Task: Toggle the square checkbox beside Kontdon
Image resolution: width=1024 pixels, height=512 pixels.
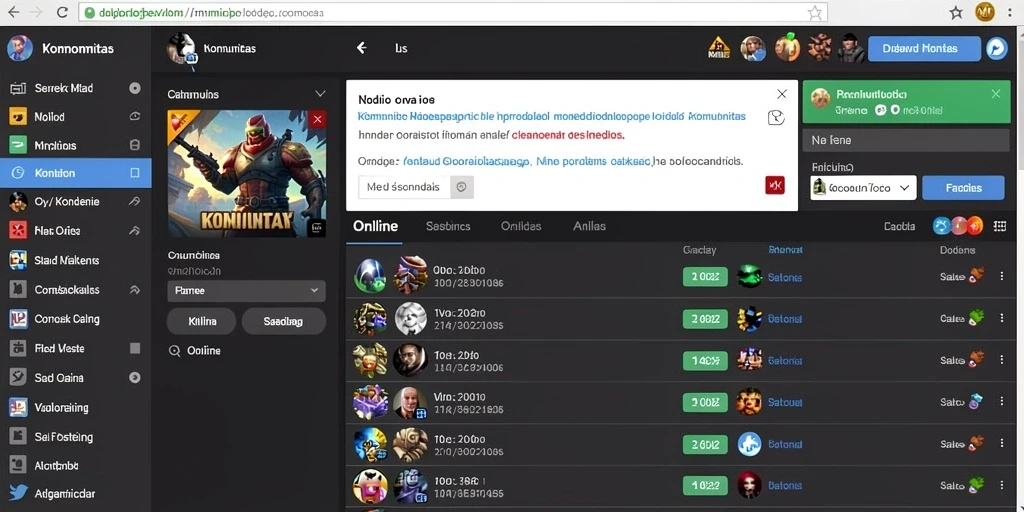Action: tap(135, 173)
